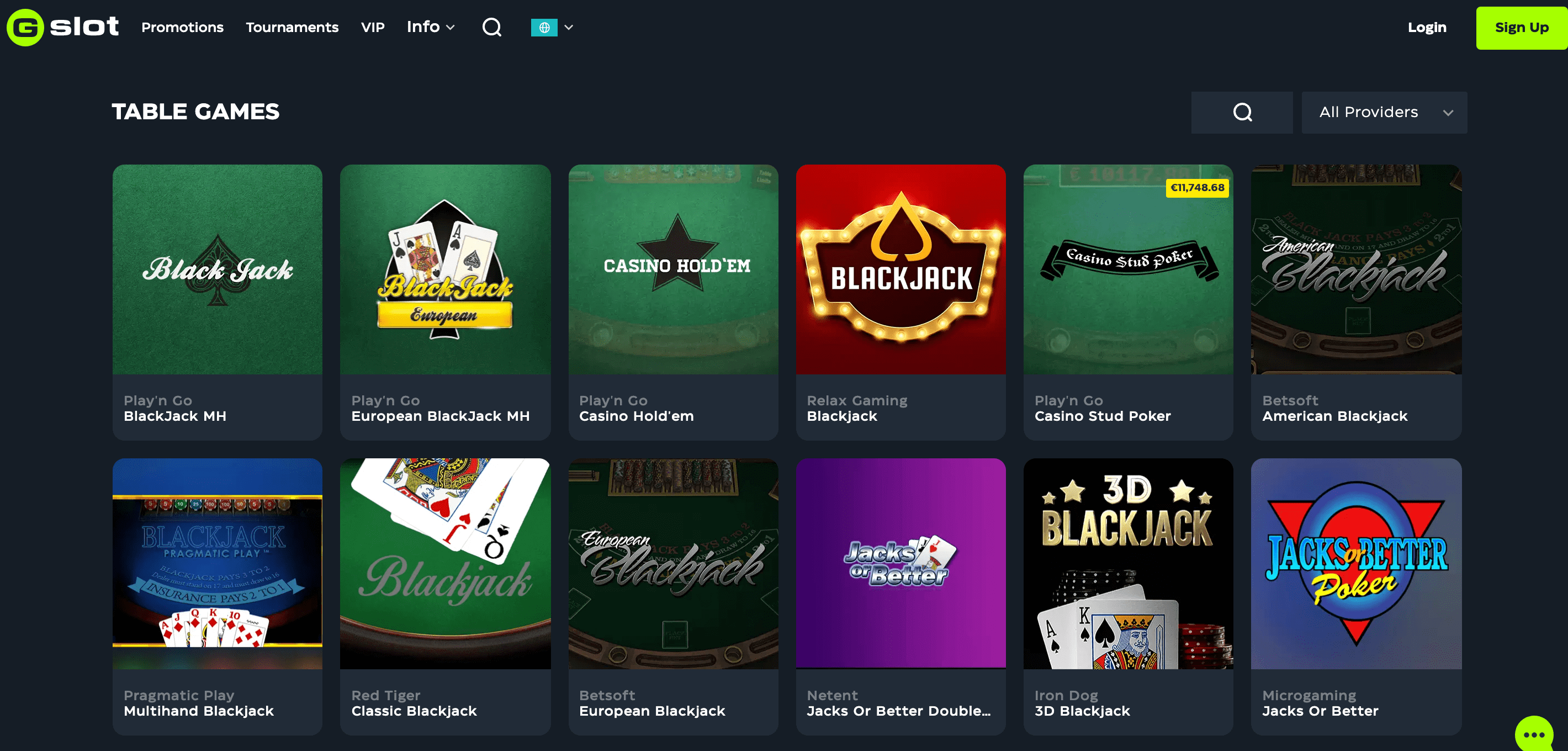1568x751 pixels.
Task: Launch Casino Hold'em game thumbnail
Action: pos(673,269)
